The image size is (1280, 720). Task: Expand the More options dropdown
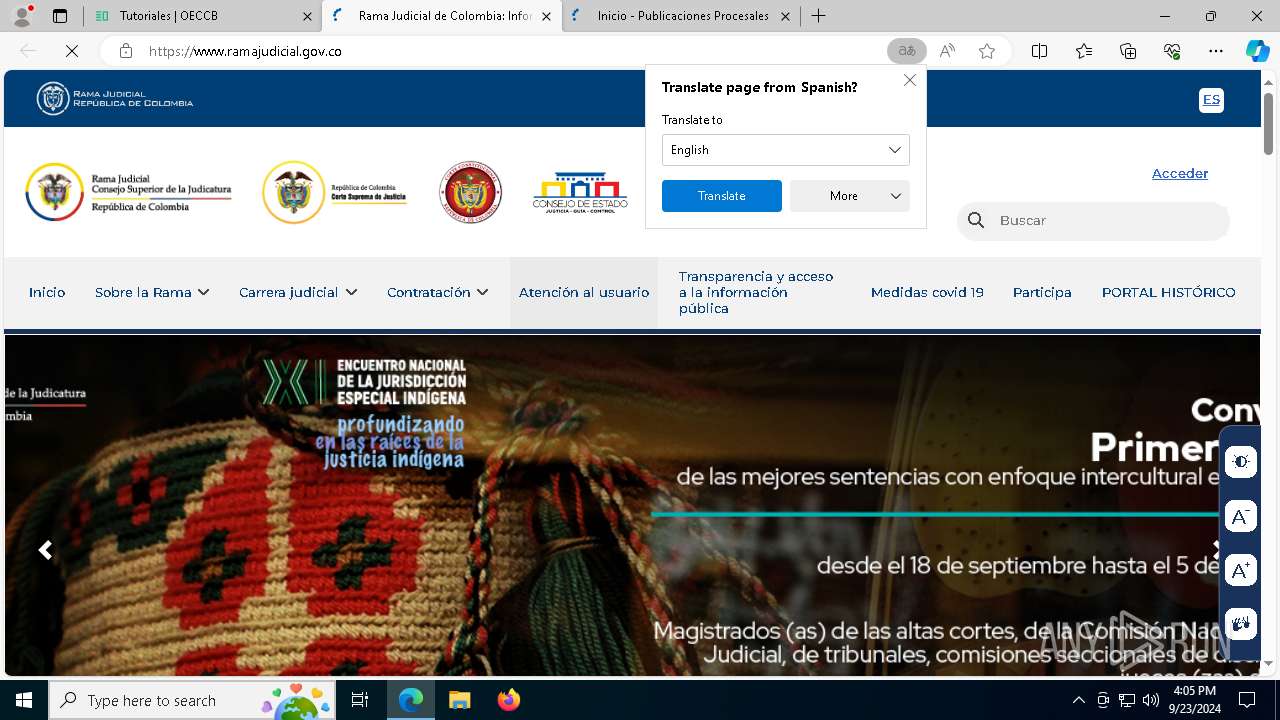click(x=849, y=196)
